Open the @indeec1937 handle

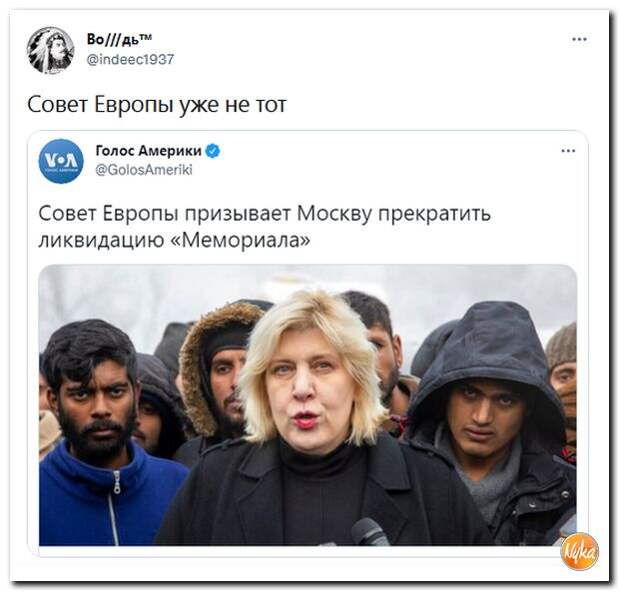coord(130,59)
